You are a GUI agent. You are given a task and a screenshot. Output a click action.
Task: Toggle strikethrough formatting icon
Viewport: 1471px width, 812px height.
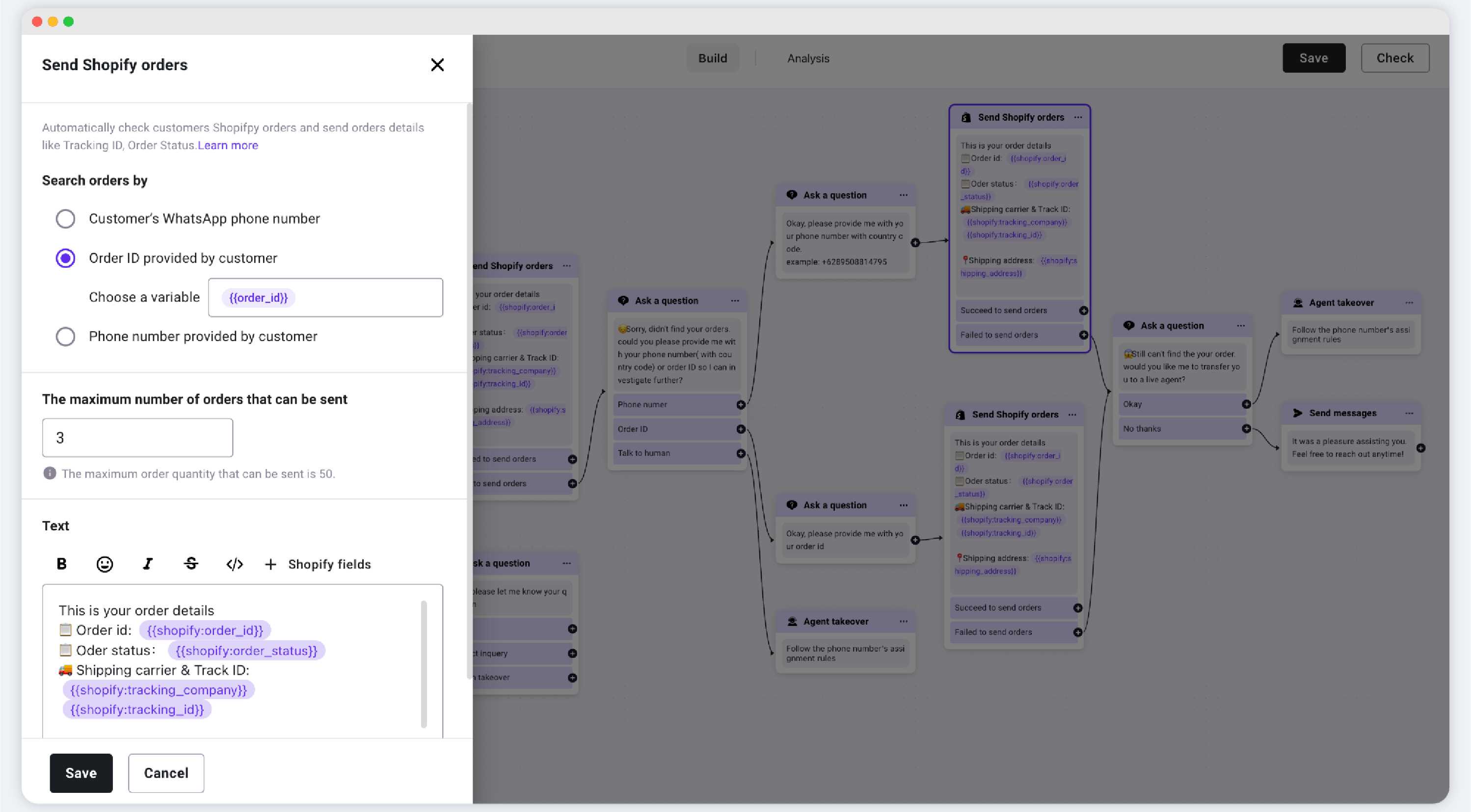191,564
